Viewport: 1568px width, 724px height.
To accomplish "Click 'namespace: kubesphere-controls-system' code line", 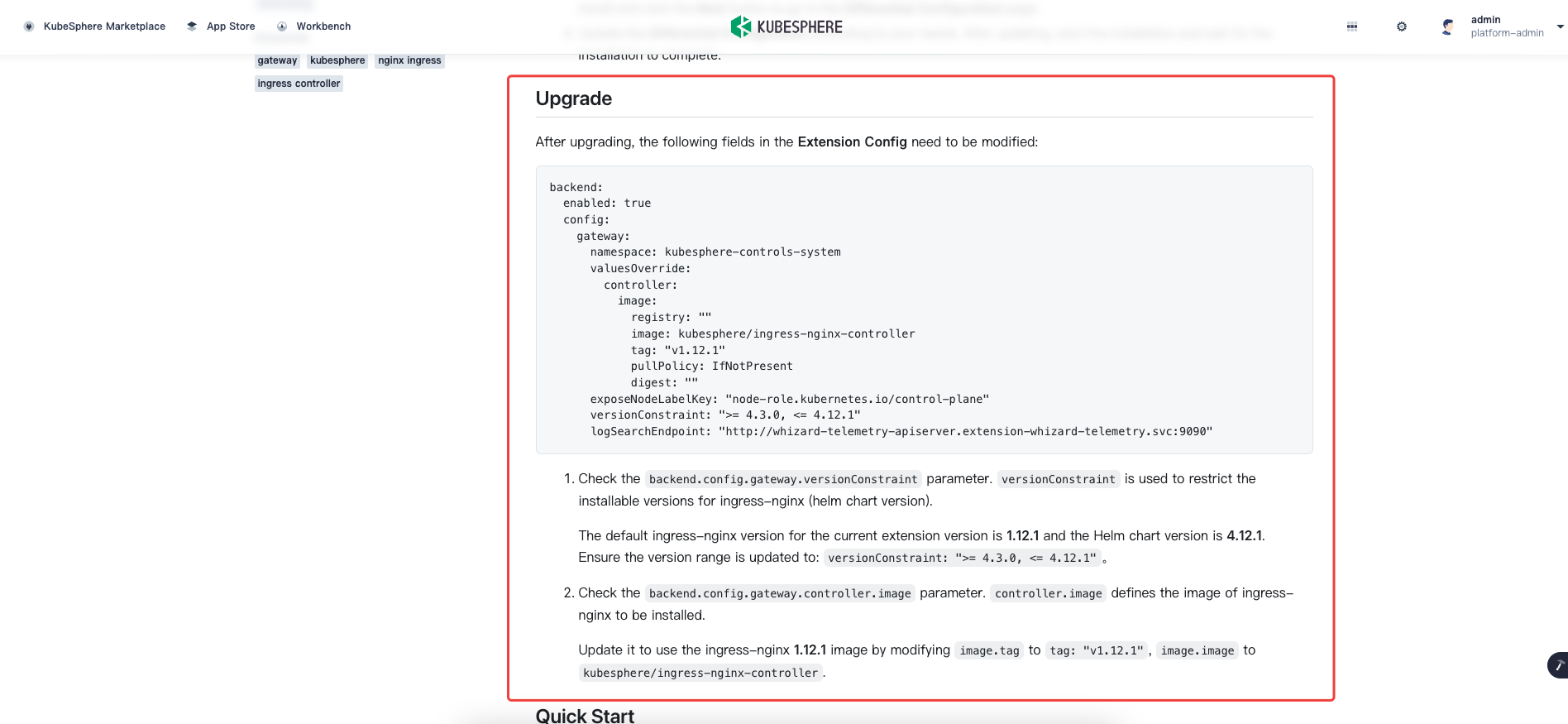I will [x=715, y=252].
